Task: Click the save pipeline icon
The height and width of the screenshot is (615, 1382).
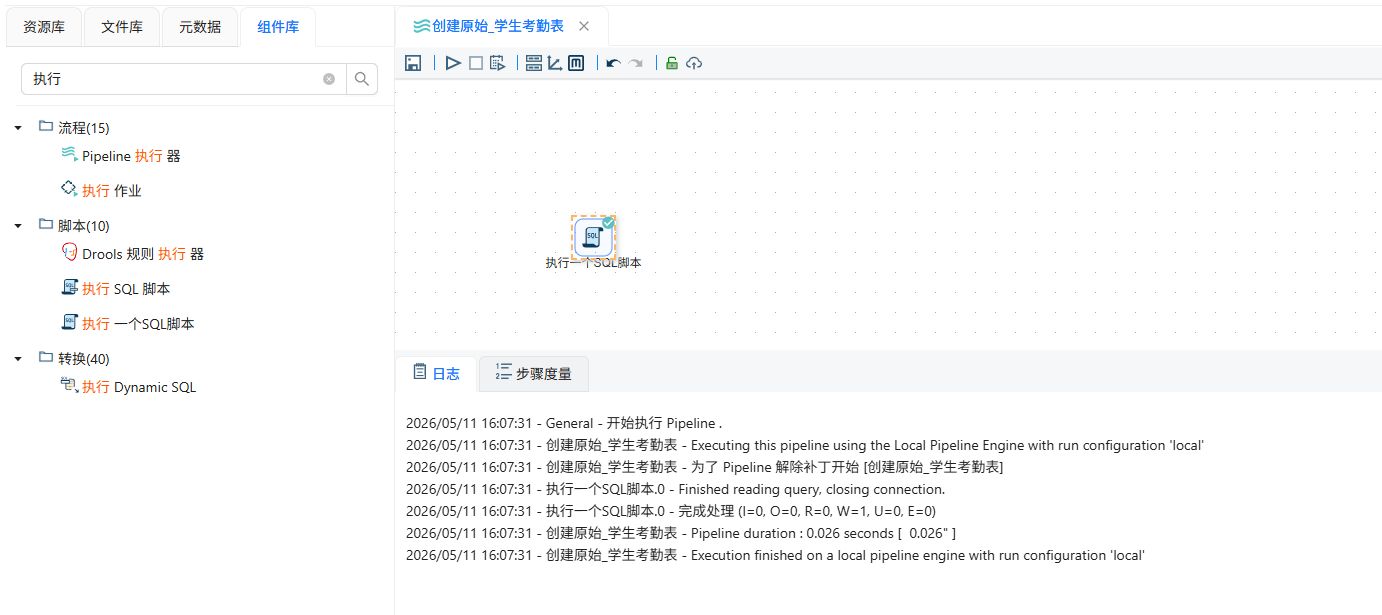Action: 412,63
